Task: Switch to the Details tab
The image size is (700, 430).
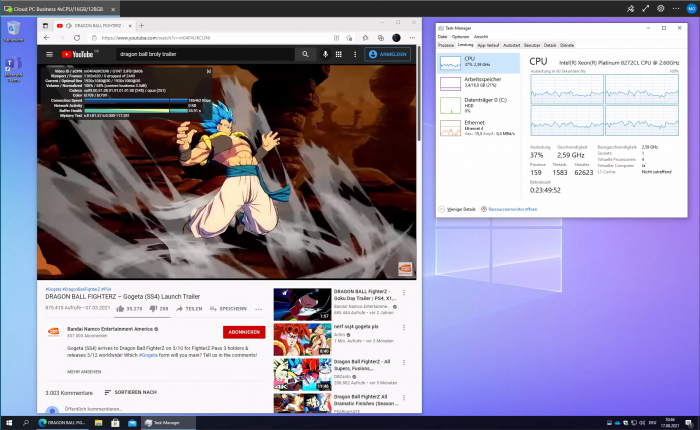Action: tap(550, 45)
